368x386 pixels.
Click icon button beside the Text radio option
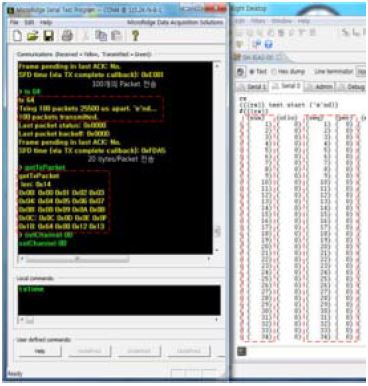coord(241,72)
